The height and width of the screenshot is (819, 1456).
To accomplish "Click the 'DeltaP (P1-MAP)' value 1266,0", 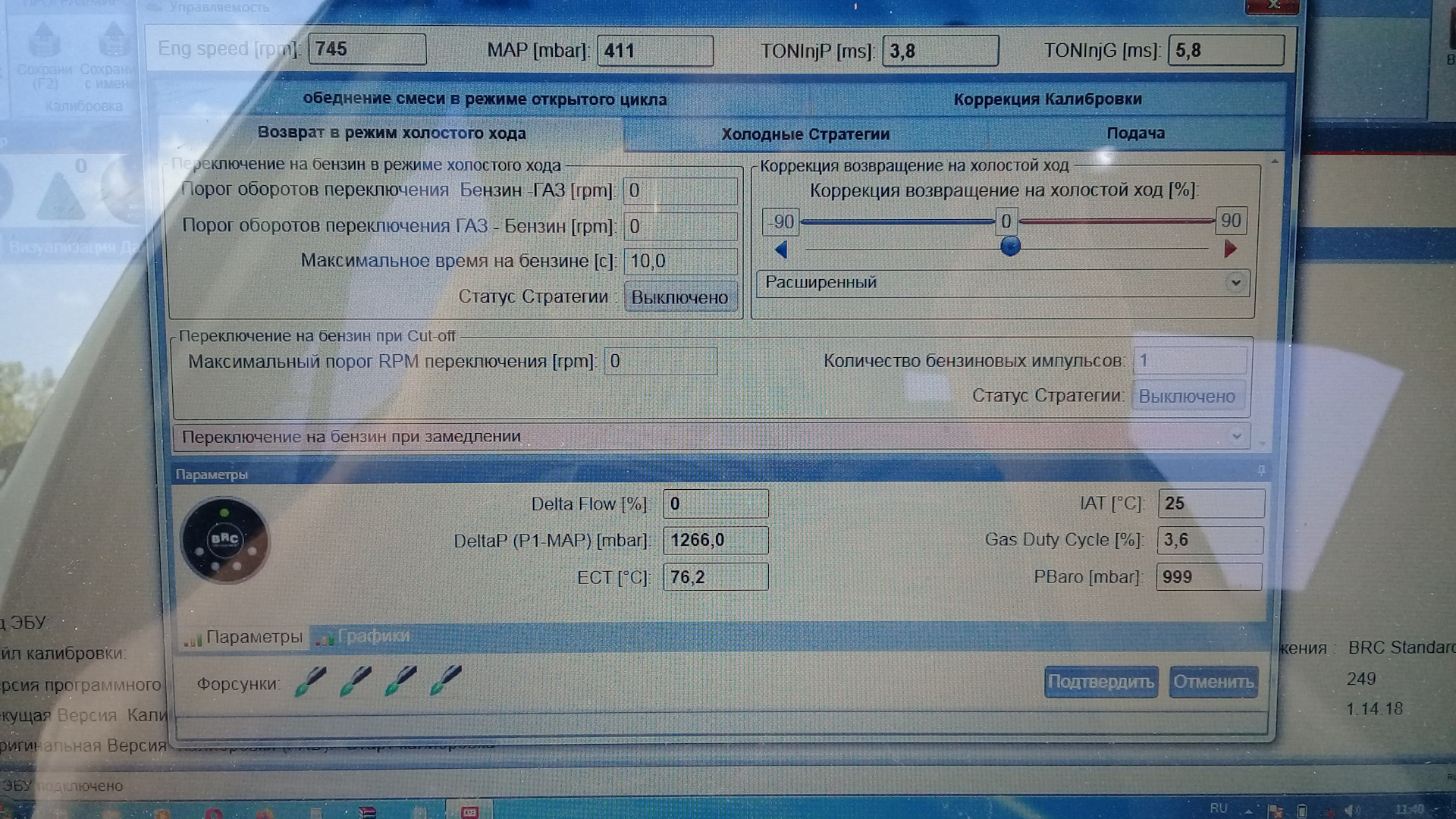I will (x=715, y=540).
